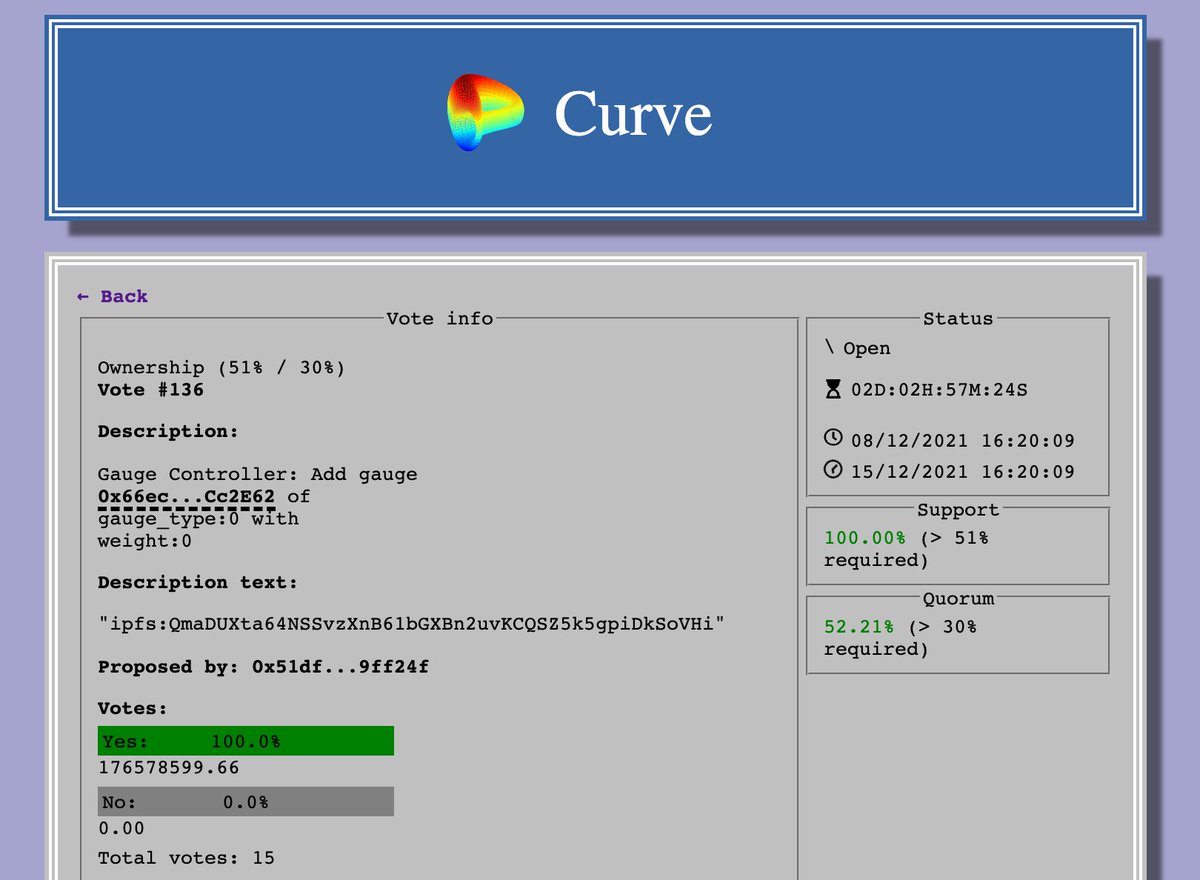Click the remaining time 02D:02H:57M:24S

939,390
